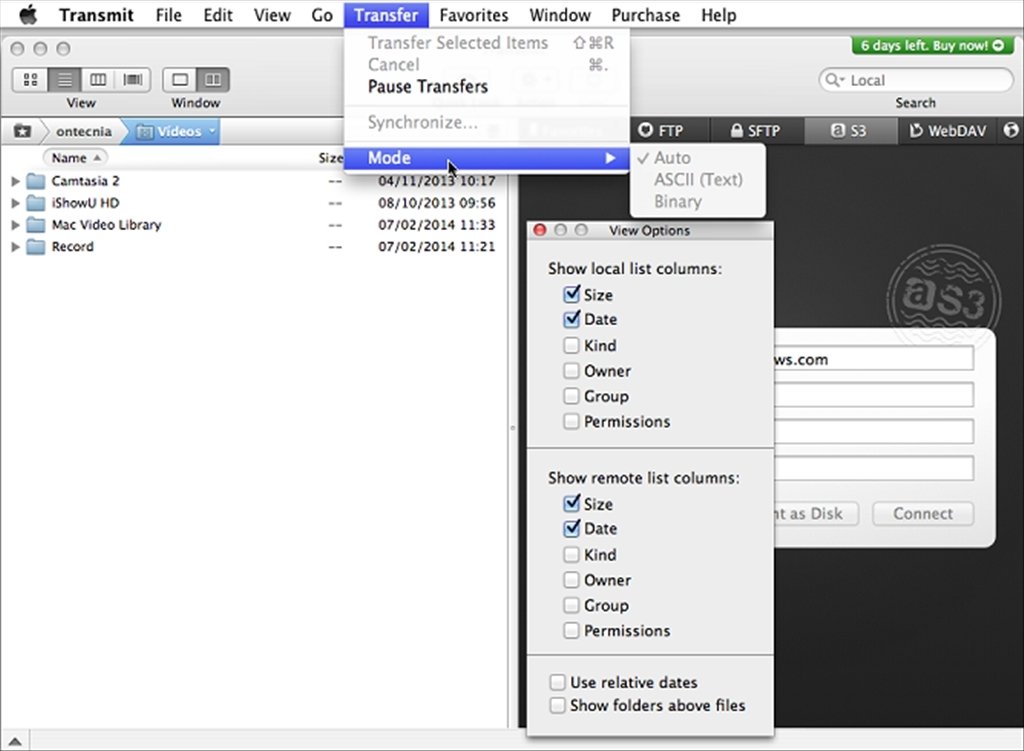Switch to list view
The height and width of the screenshot is (751, 1024).
[65, 80]
